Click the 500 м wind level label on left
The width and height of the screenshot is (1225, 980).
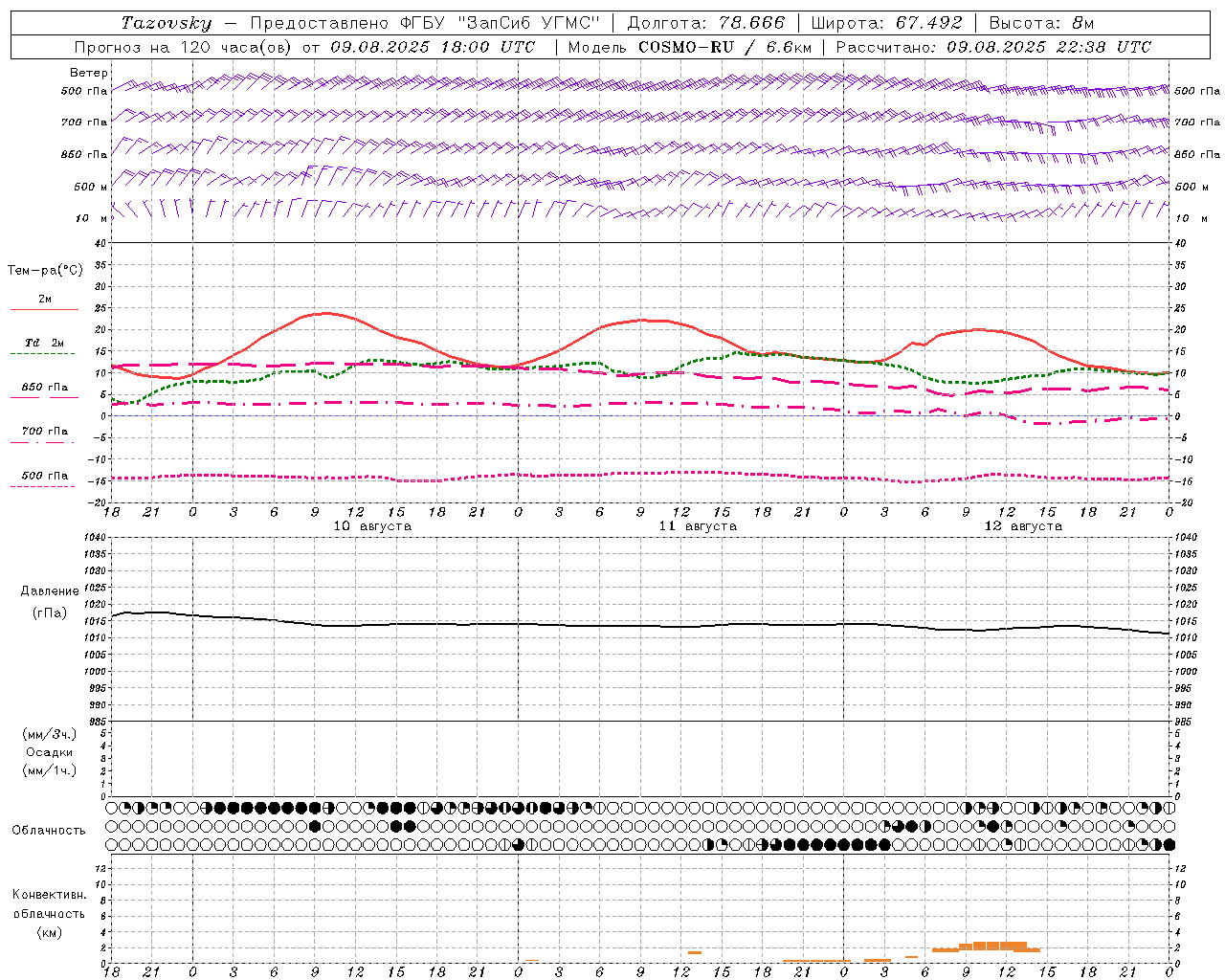[x=91, y=187]
